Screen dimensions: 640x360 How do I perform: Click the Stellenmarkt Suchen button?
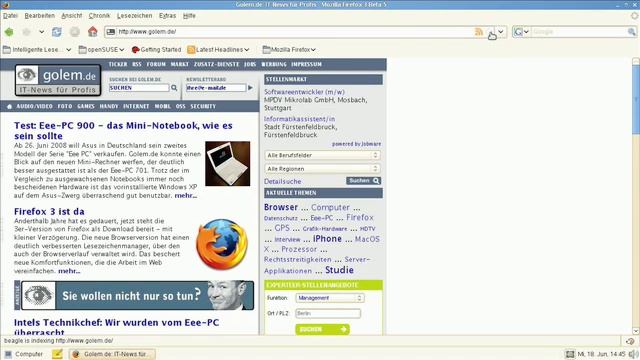pyautogui.click(x=363, y=180)
